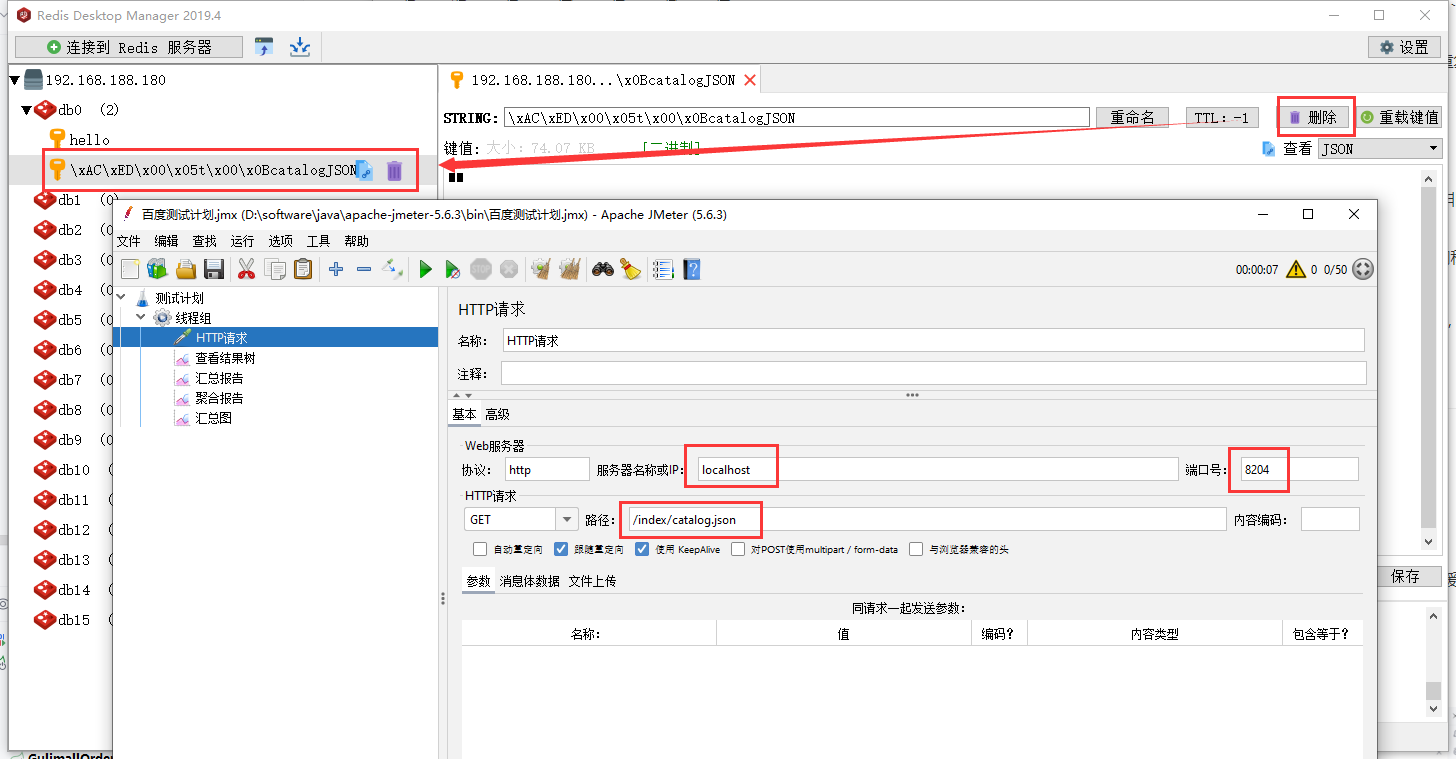The height and width of the screenshot is (759, 1456).
Task: Click the grey Shutdown X icon
Action: (x=509, y=269)
